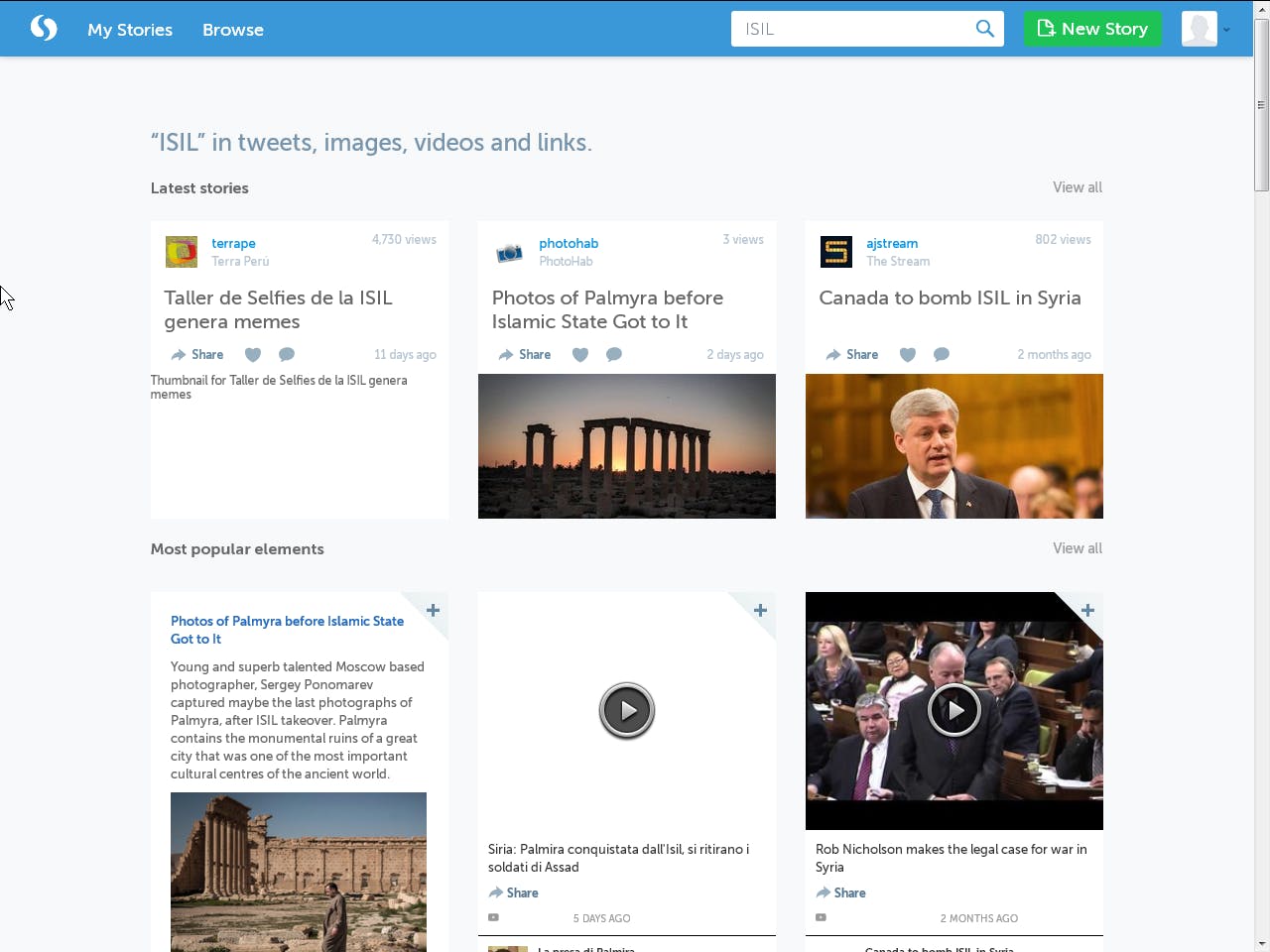The width and height of the screenshot is (1270, 952).
Task: Open the user account dropdown arrow
Action: (x=1227, y=29)
